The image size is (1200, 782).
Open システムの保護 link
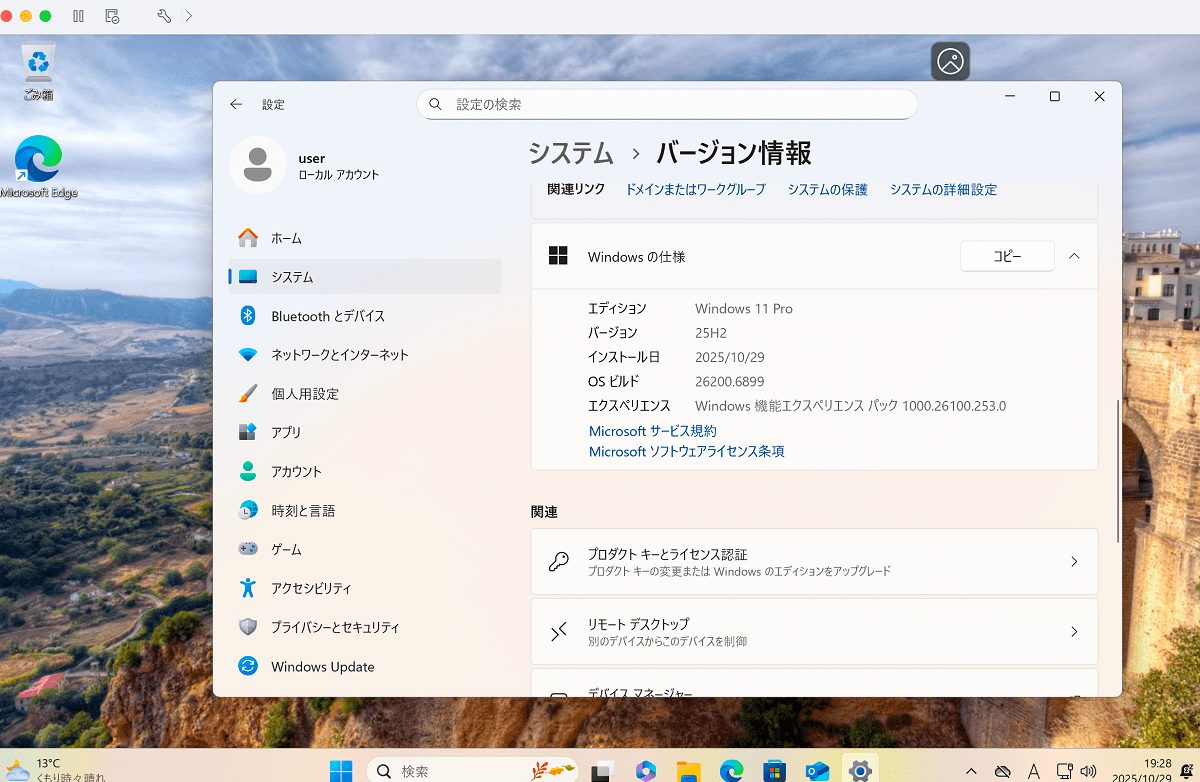[x=827, y=189]
